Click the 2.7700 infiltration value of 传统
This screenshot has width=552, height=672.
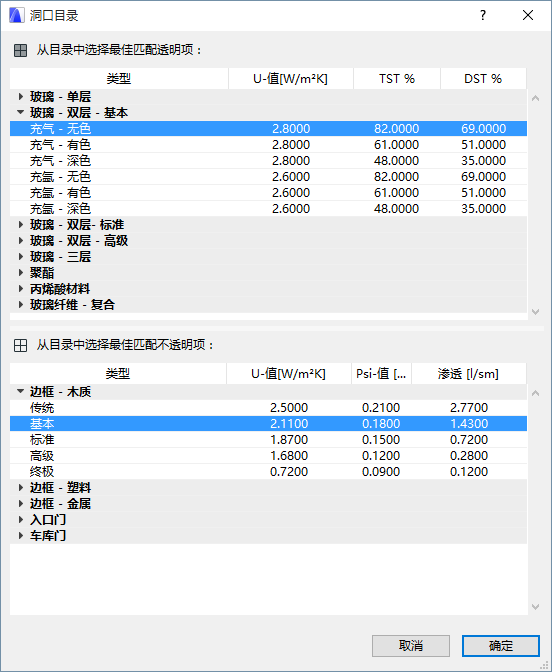[x=469, y=408]
